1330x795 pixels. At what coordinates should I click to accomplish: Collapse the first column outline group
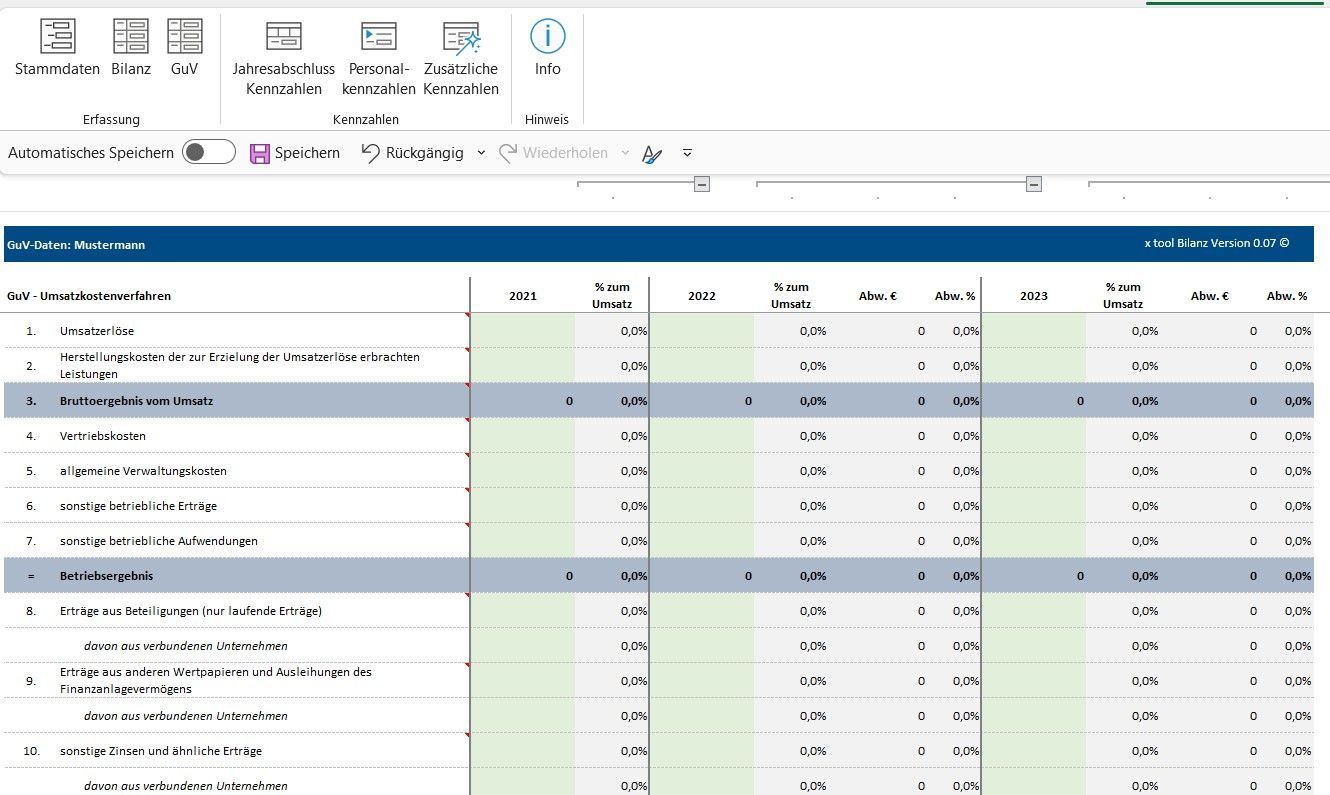point(702,184)
